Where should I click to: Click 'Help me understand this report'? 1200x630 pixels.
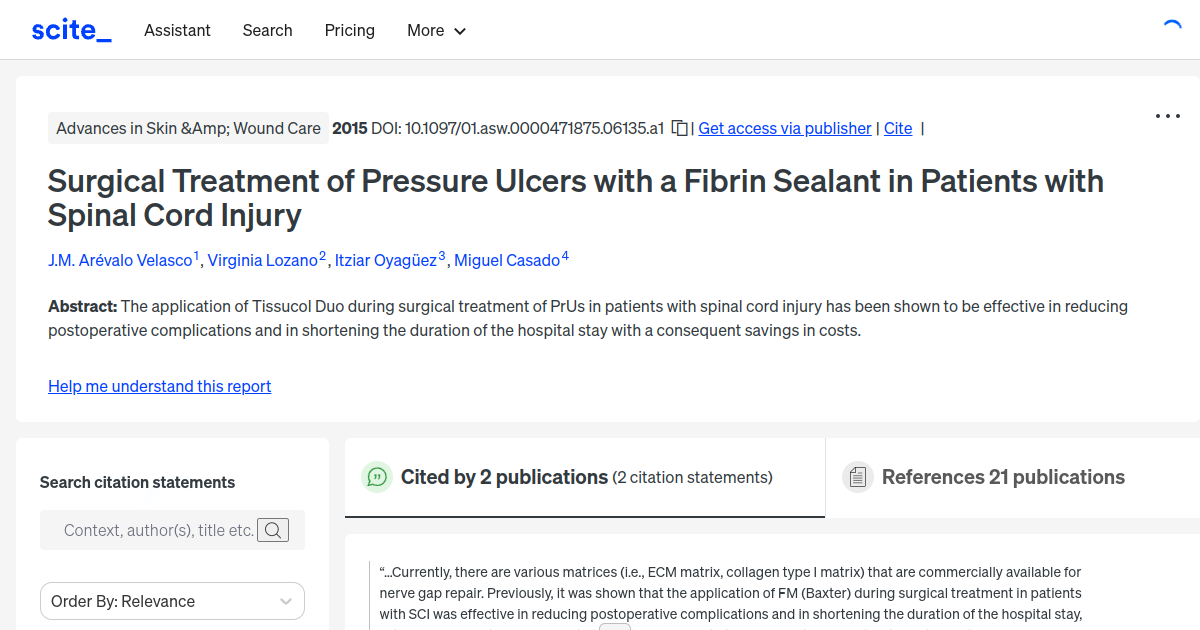coord(159,386)
